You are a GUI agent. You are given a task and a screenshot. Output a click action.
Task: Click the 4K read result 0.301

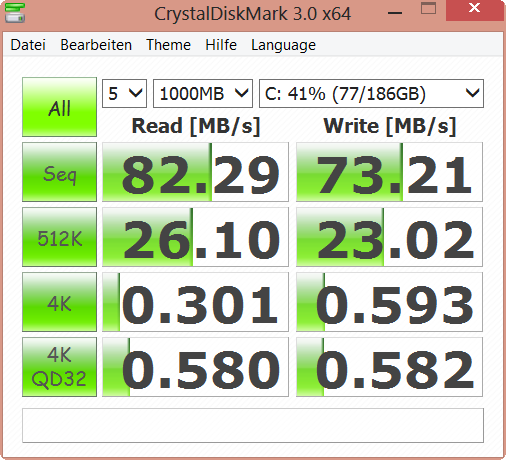click(195, 302)
